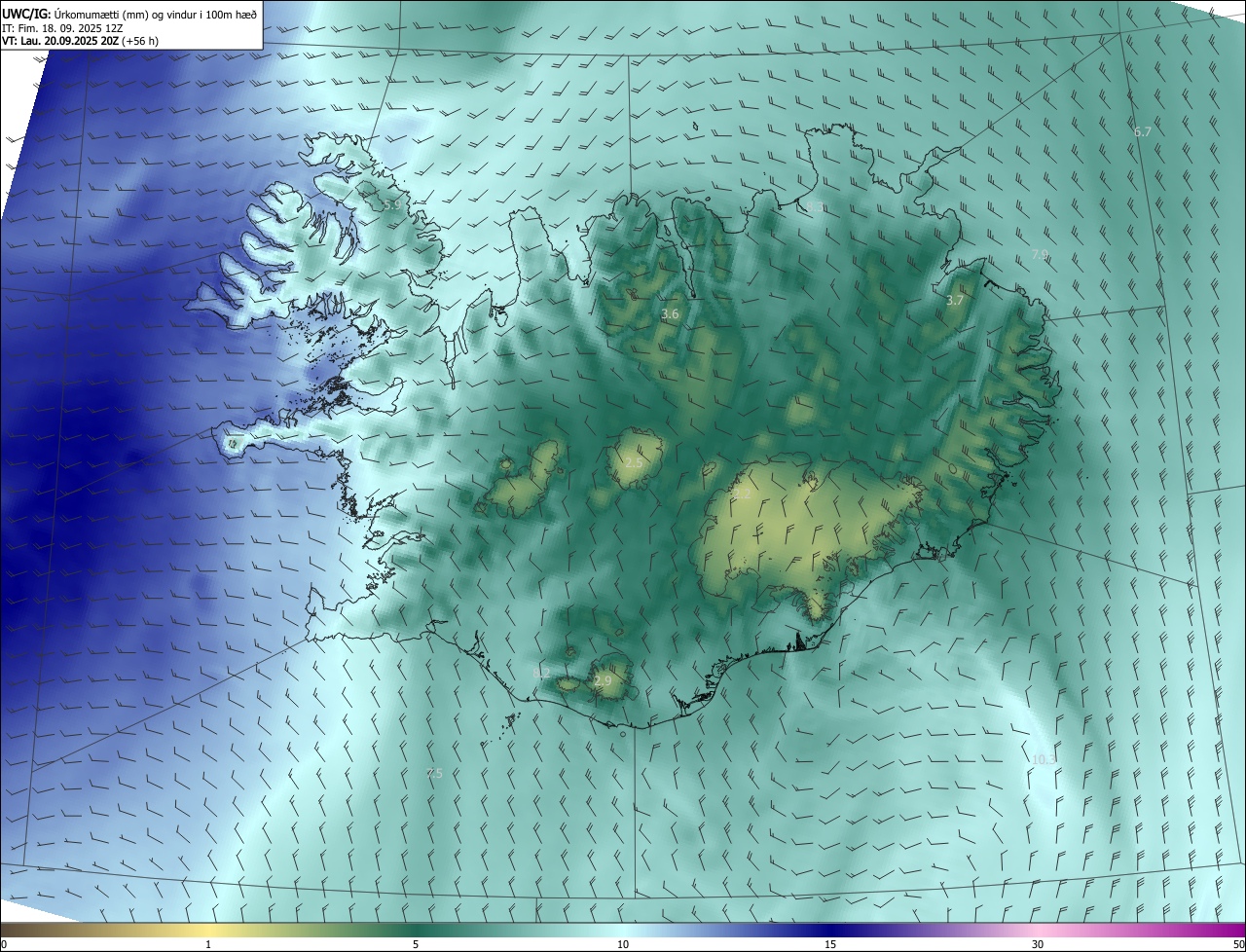This screenshot has width=1246, height=952.
Task: Click the colorbar tick label 0
Action: click(x=4, y=944)
